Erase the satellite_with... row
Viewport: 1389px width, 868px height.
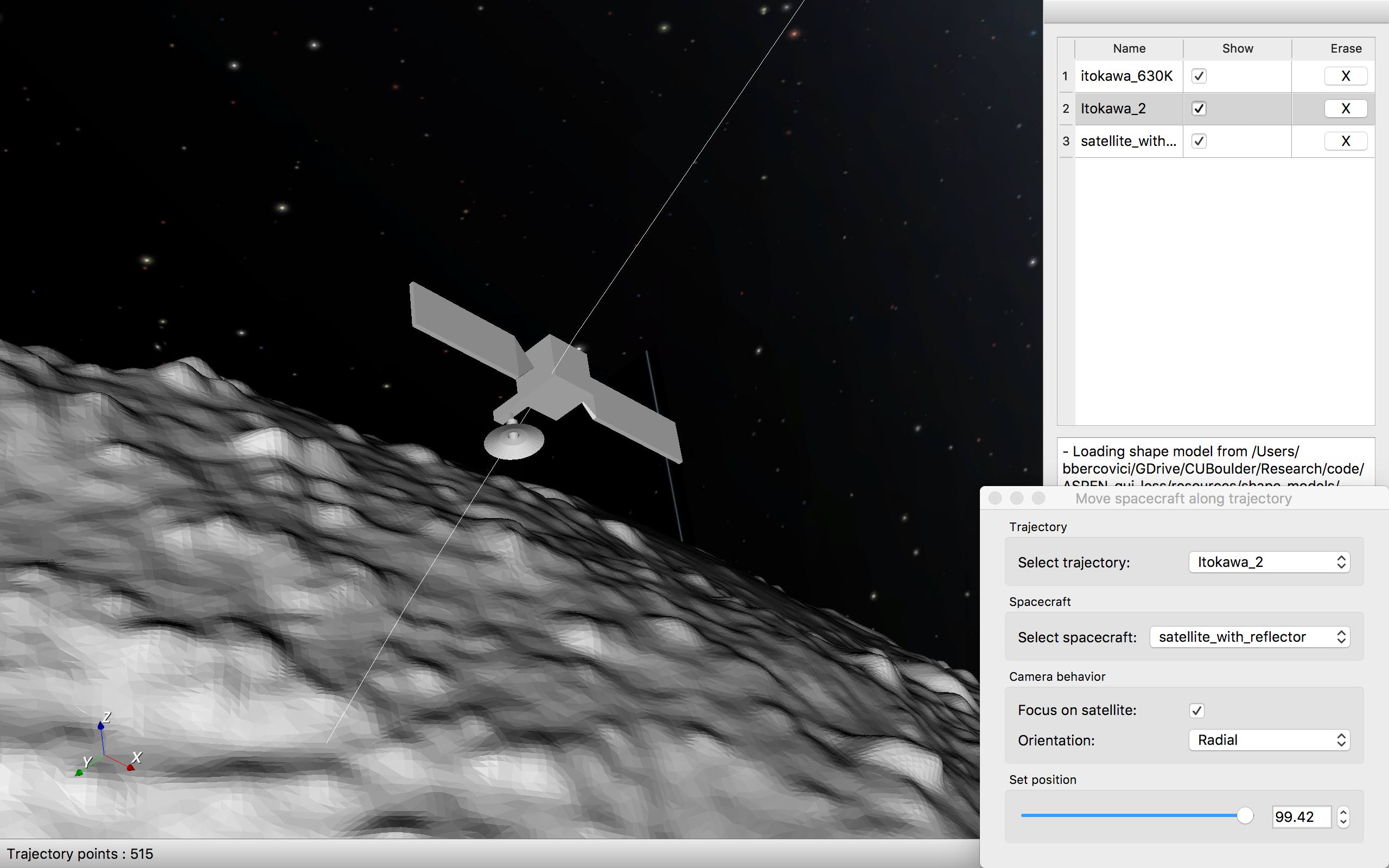[1345, 141]
